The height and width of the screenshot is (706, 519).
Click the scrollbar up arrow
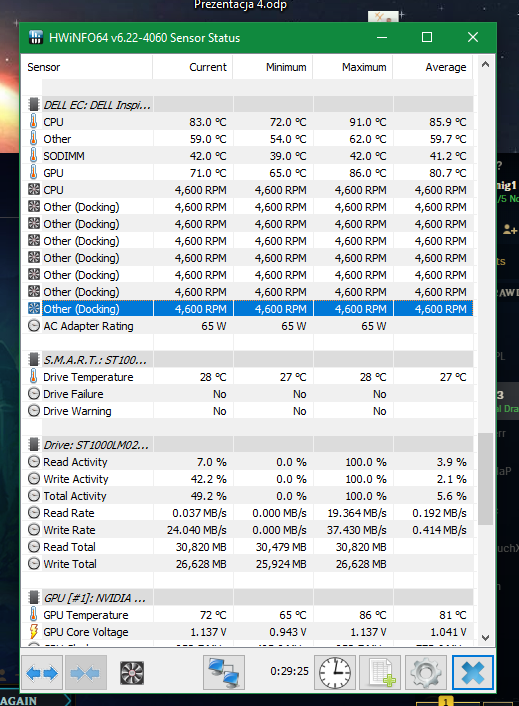click(485, 64)
